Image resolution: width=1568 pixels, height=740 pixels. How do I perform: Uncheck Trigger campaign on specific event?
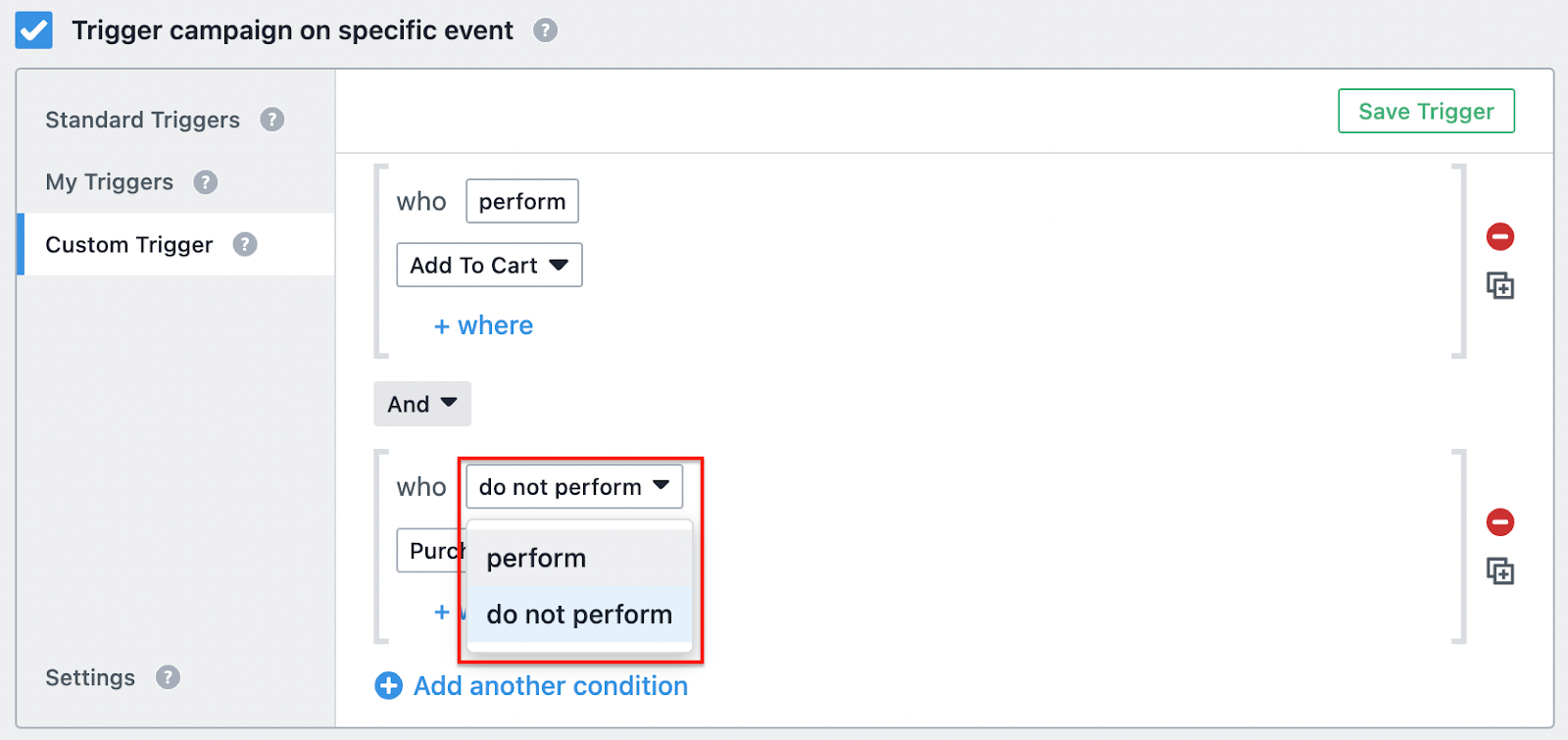[x=34, y=30]
